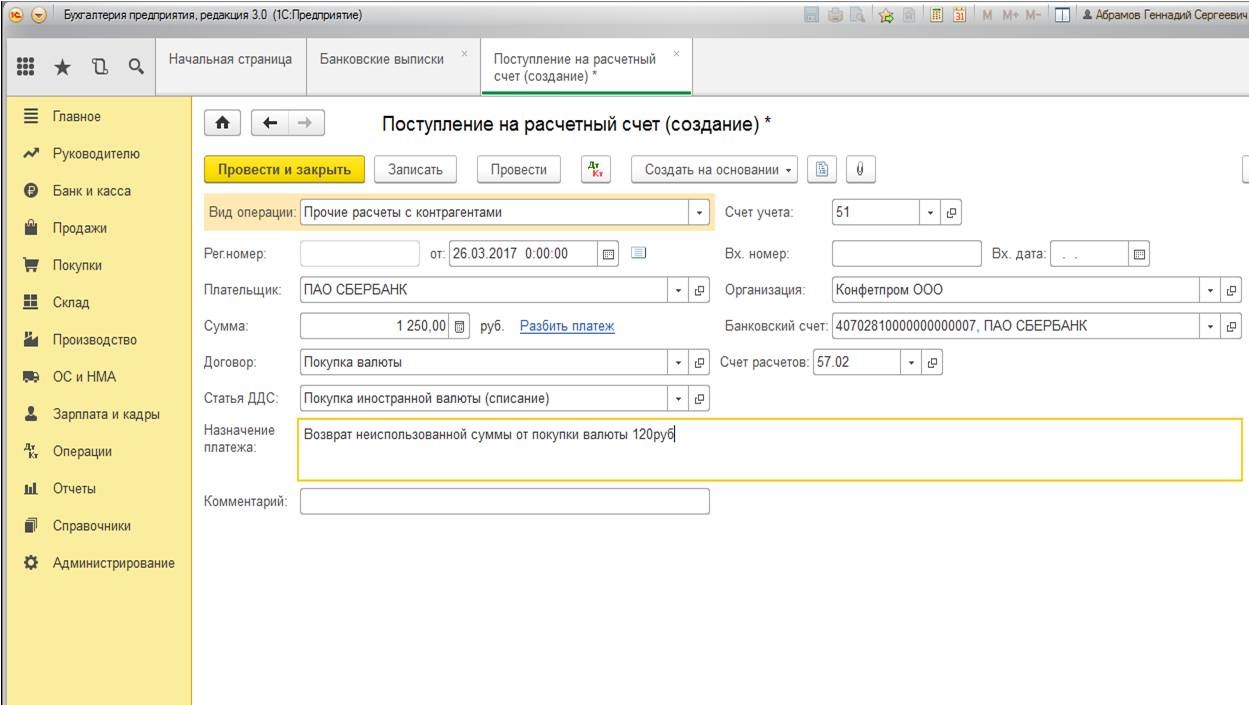Open Favorites star icon
The width and height of the screenshot is (1249, 705).
point(61,67)
